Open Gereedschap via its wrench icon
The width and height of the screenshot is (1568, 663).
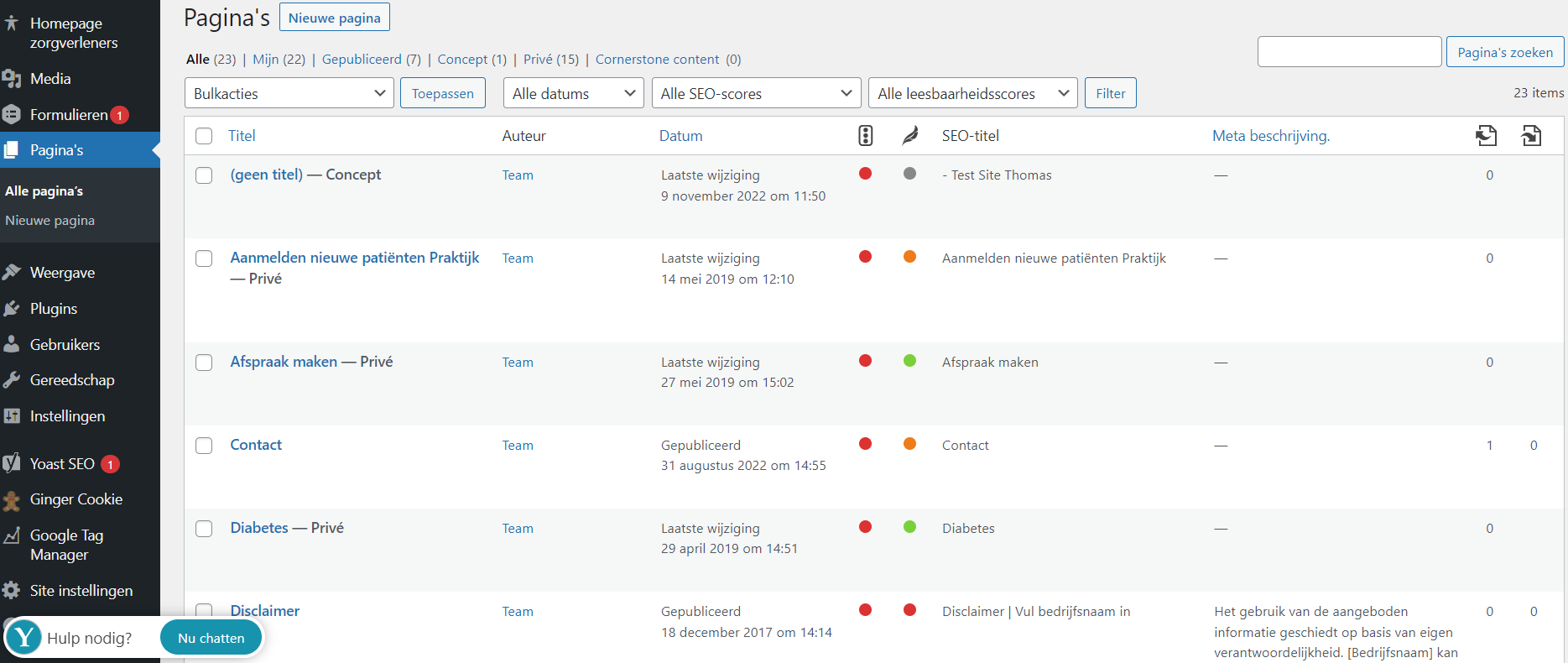click(x=12, y=380)
